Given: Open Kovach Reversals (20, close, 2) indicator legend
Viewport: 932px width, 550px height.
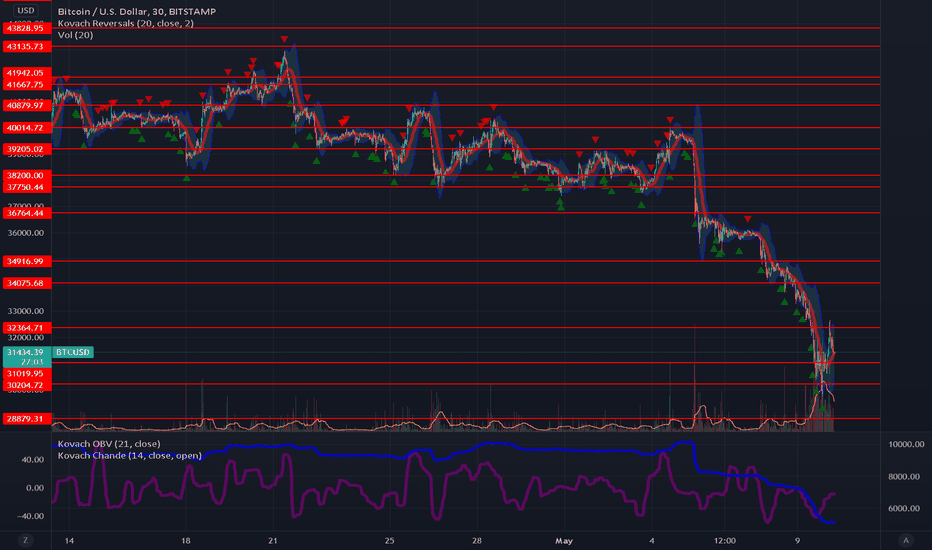Looking at the screenshot, I should tap(125, 23).
